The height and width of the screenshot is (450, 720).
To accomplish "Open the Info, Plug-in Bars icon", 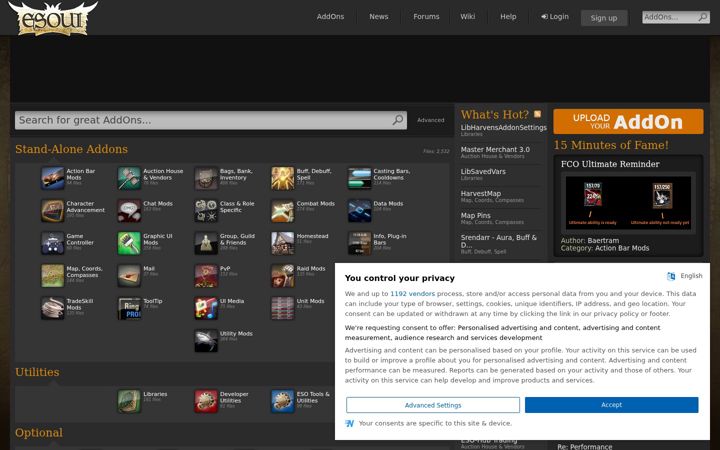I will (359, 243).
